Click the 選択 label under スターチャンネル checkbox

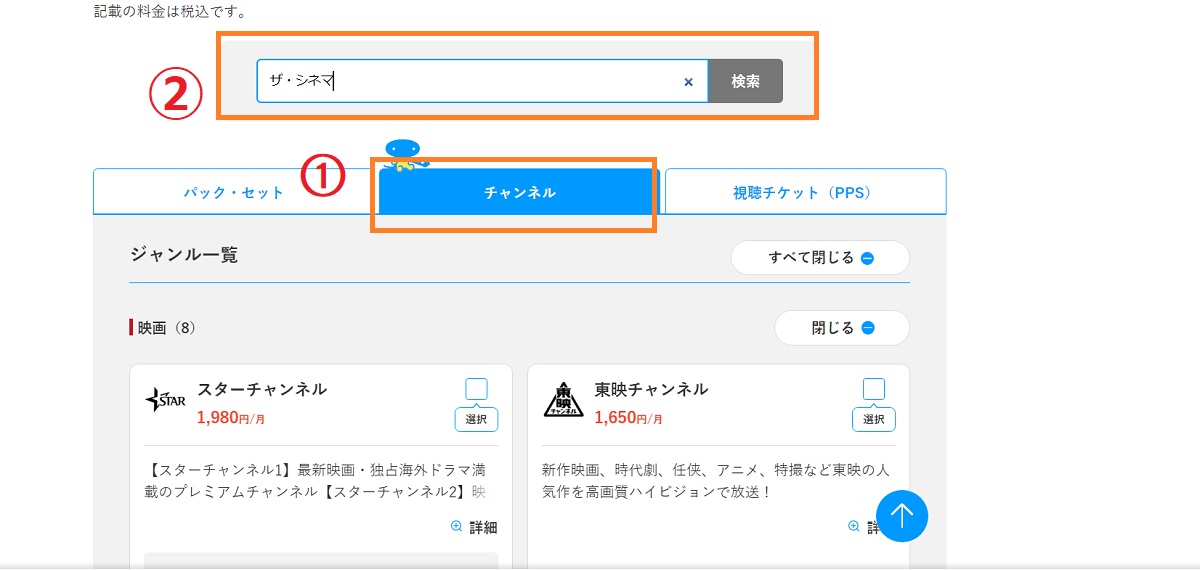tap(476, 420)
